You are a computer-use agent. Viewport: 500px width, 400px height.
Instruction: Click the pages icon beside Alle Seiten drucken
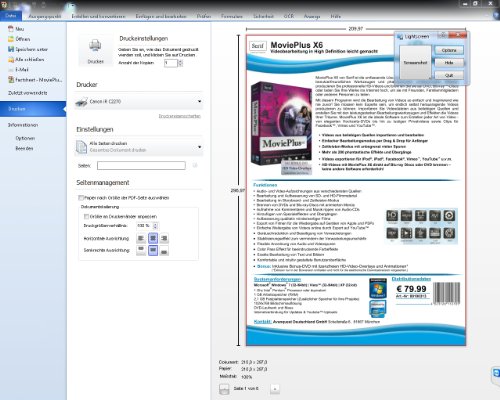point(81,147)
